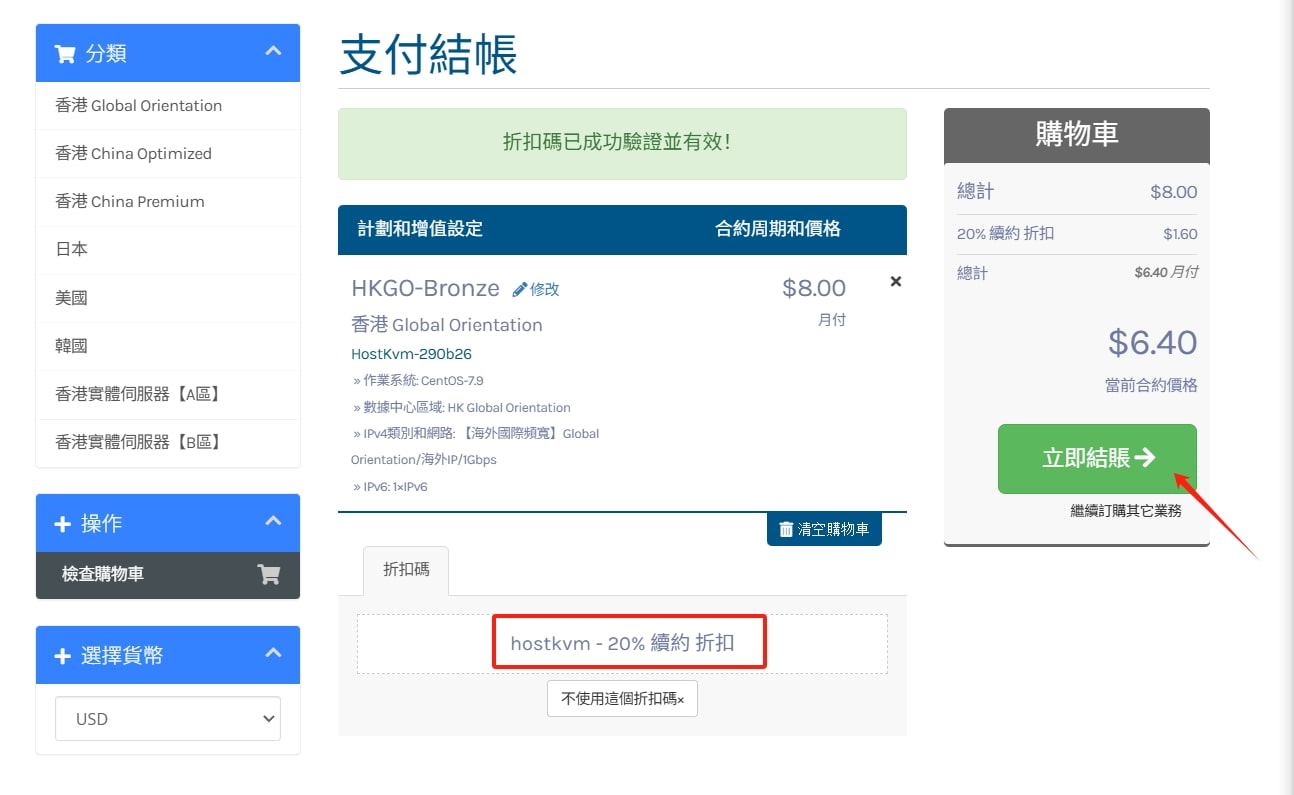The image size is (1294, 795).
Task: Select the 日本 category in sidebar
Action: tap(71, 249)
